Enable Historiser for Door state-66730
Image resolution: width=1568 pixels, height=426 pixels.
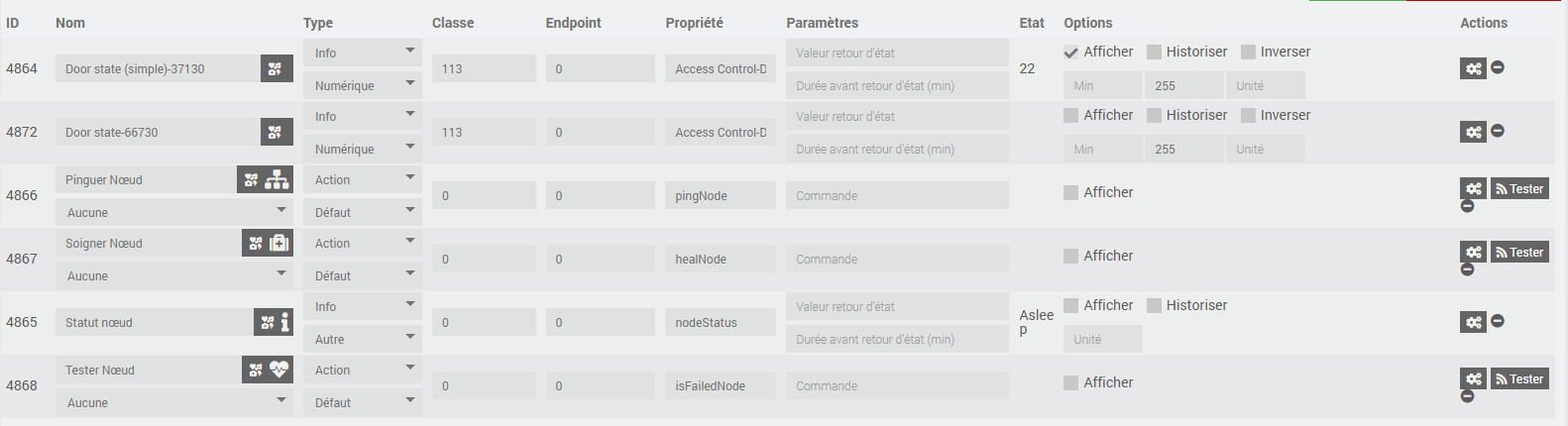pyautogui.click(x=1154, y=116)
